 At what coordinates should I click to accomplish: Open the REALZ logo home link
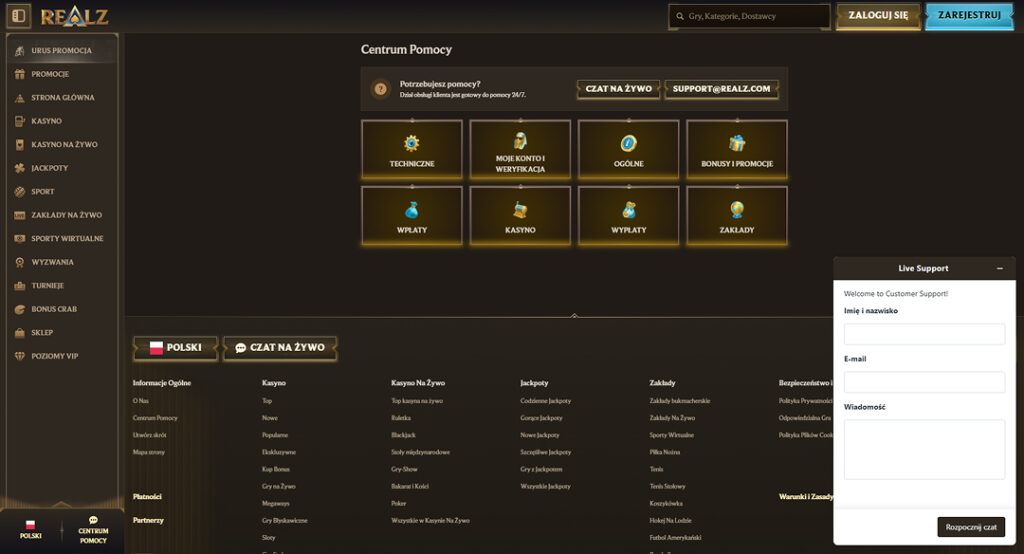coord(74,16)
